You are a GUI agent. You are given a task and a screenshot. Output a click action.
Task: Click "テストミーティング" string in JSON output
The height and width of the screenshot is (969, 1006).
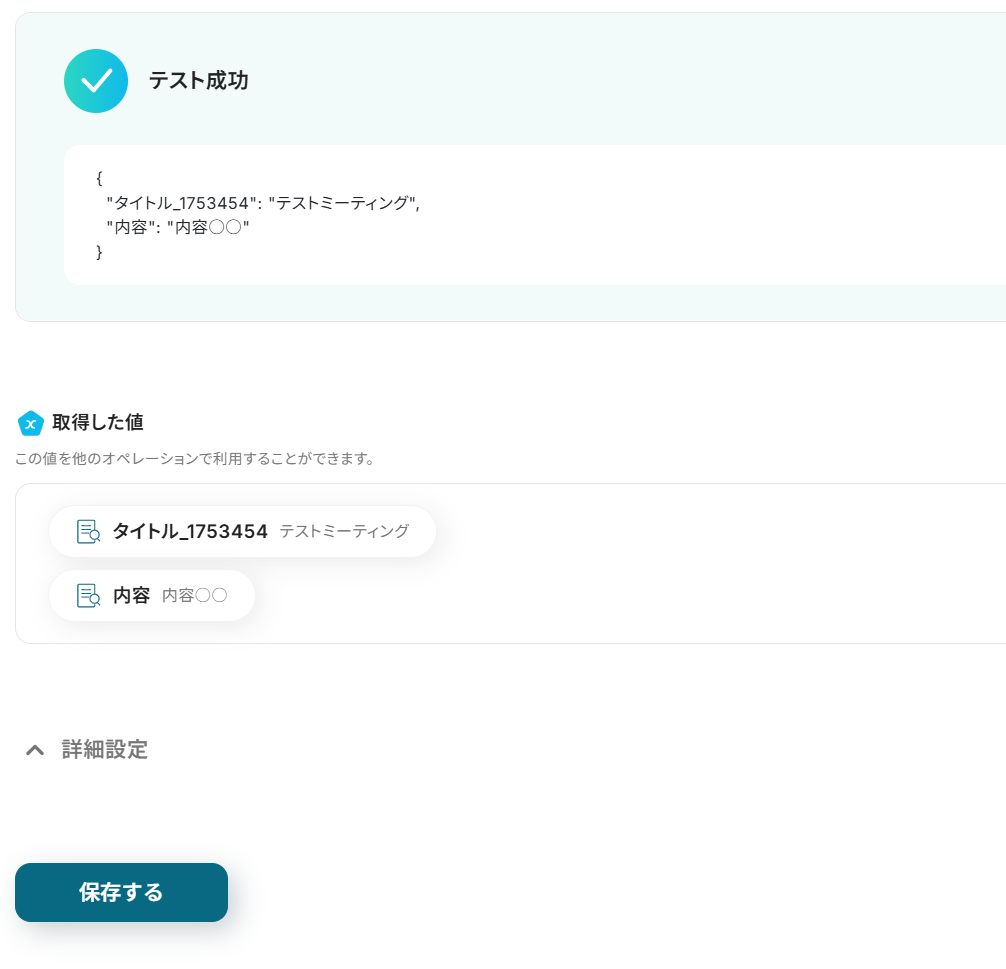(344, 203)
